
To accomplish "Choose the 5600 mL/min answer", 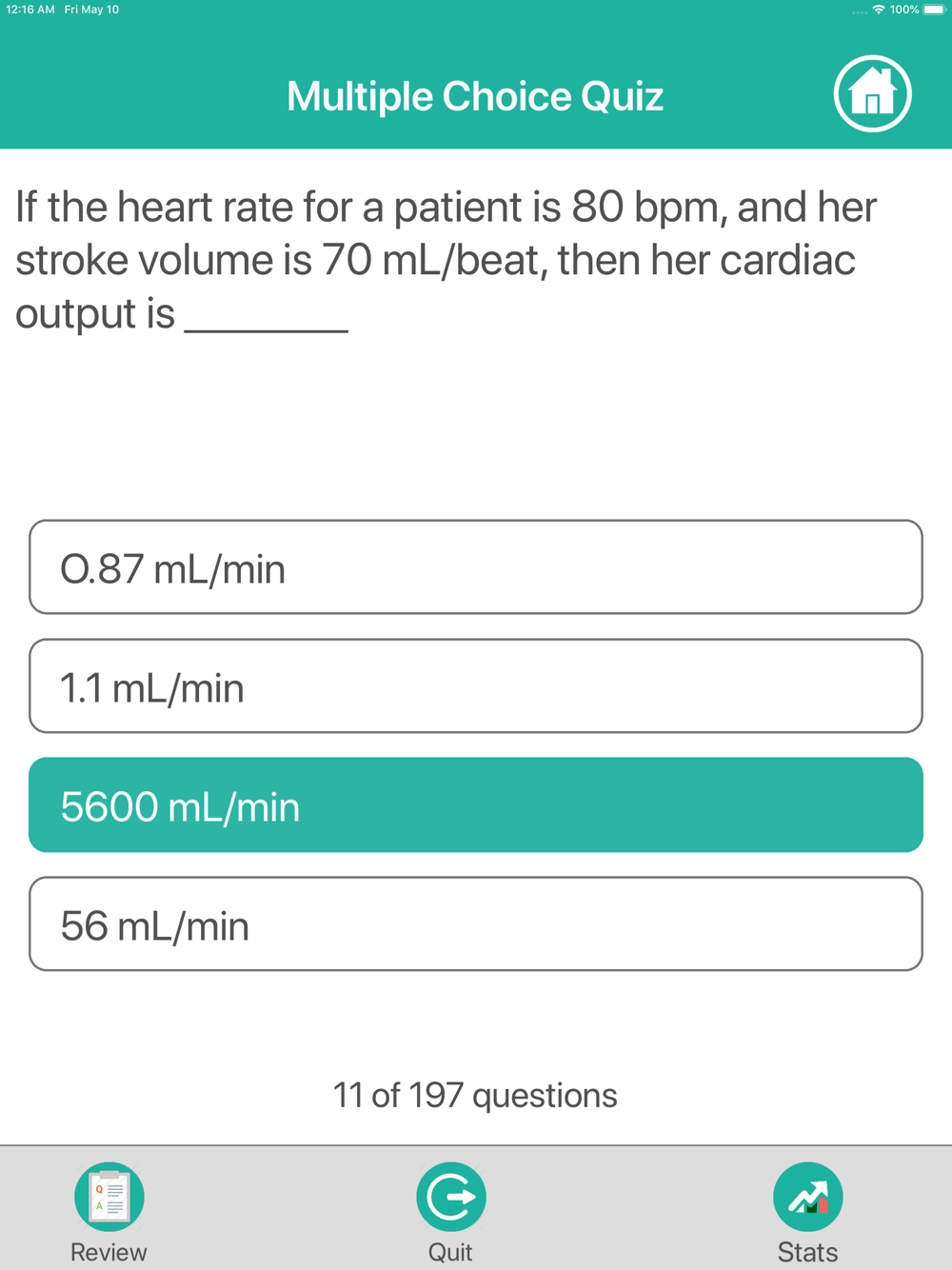I will (x=476, y=804).
